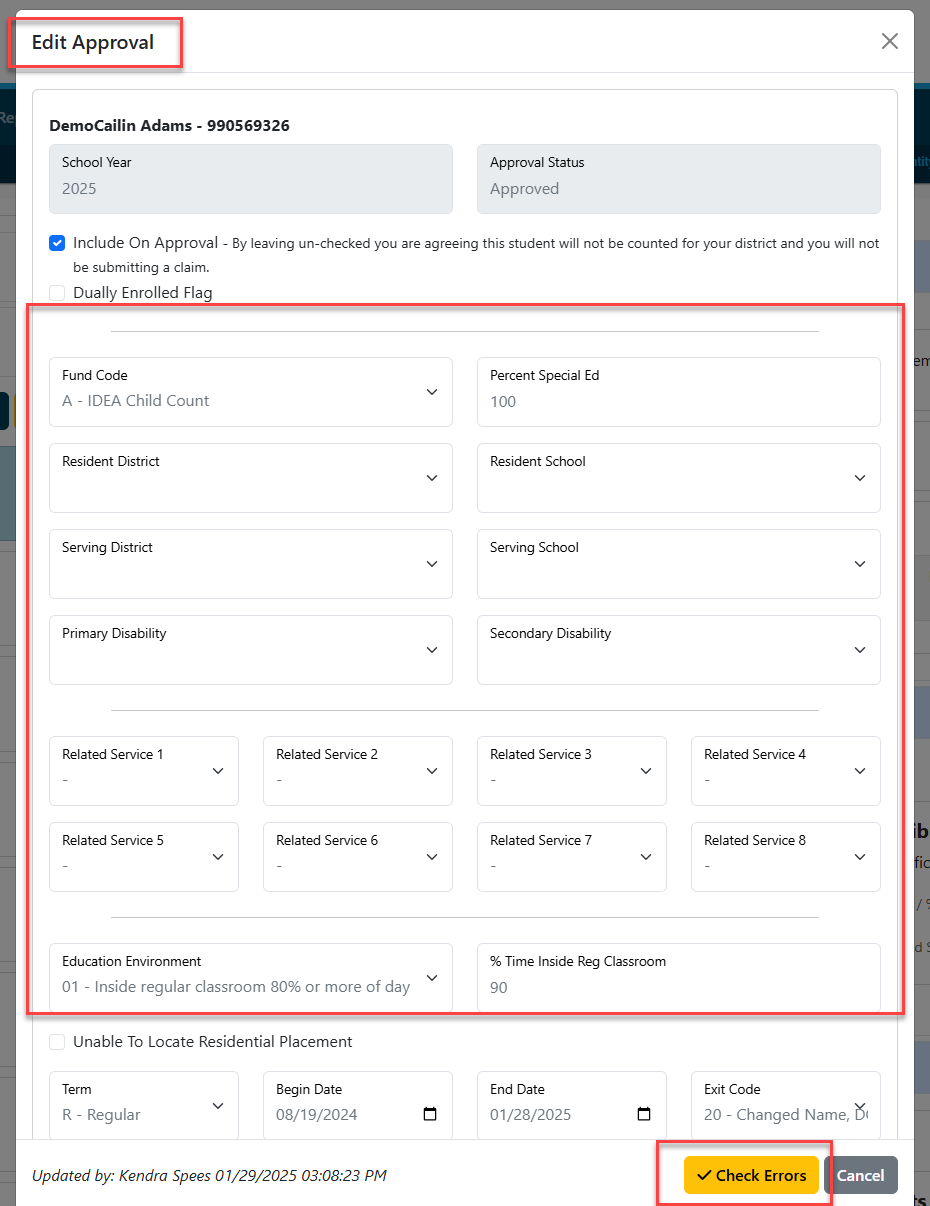The image size is (930, 1206).
Task: Click the % Time Inside Reg Classroom field
Action: pyautogui.click(x=679, y=978)
